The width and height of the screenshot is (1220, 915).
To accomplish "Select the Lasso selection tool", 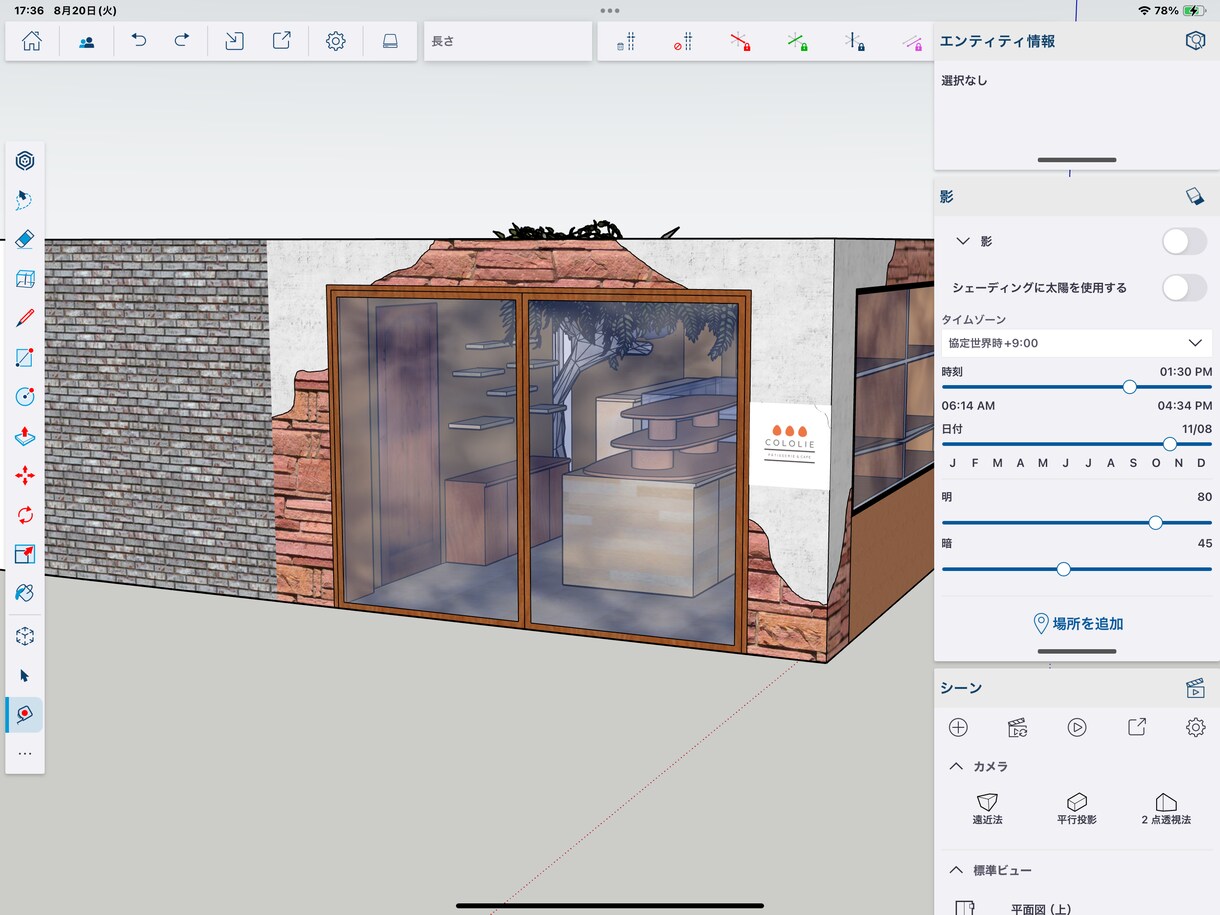I will tap(25, 200).
